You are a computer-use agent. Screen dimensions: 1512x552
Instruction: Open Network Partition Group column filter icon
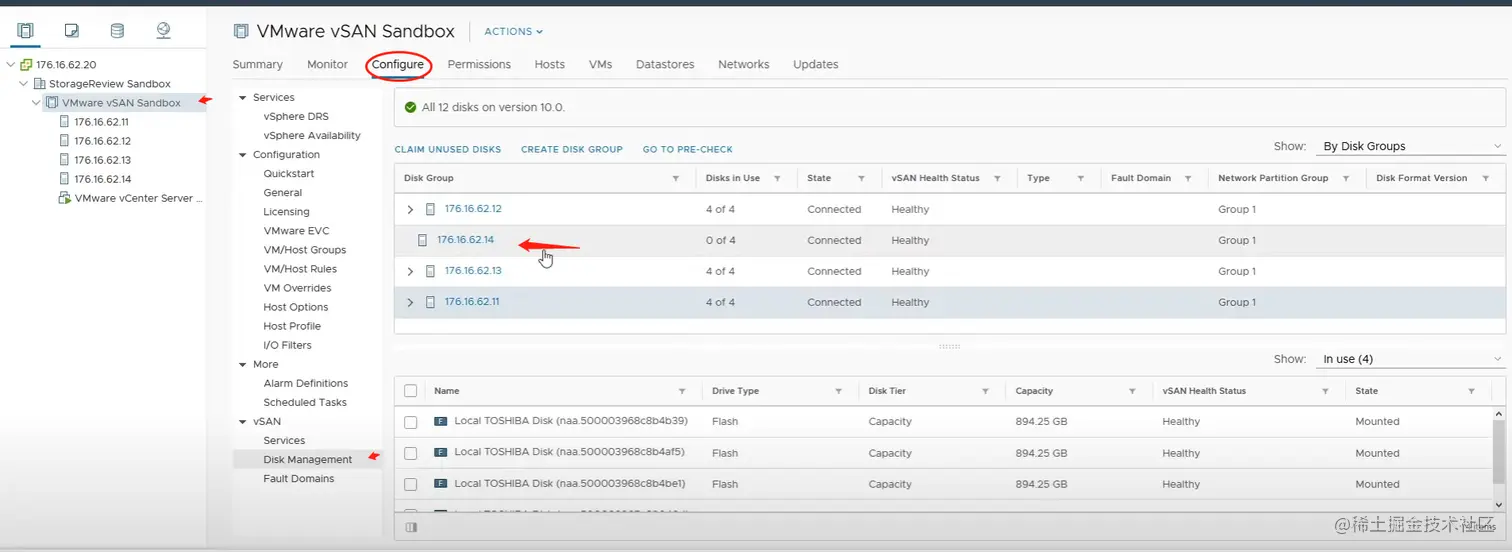point(1347,178)
